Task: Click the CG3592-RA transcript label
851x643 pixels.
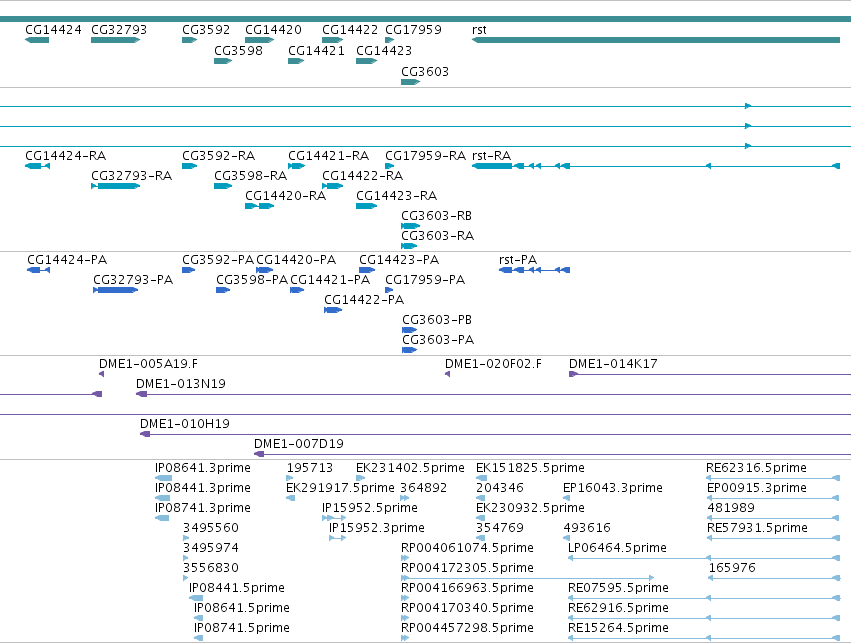Action: 219,156
